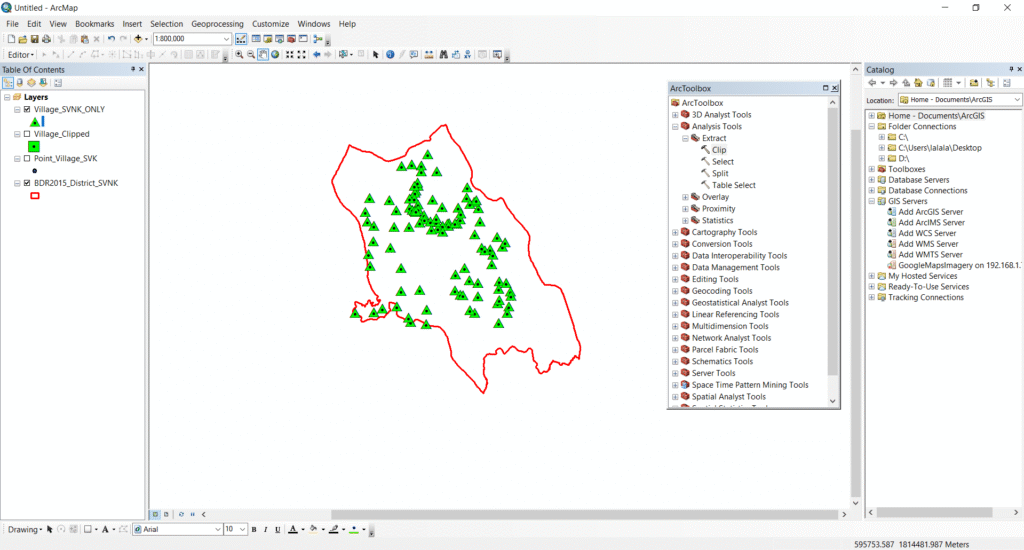
Task: Collapse the Analysis Tools toolbox
Action: click(675, 127)
